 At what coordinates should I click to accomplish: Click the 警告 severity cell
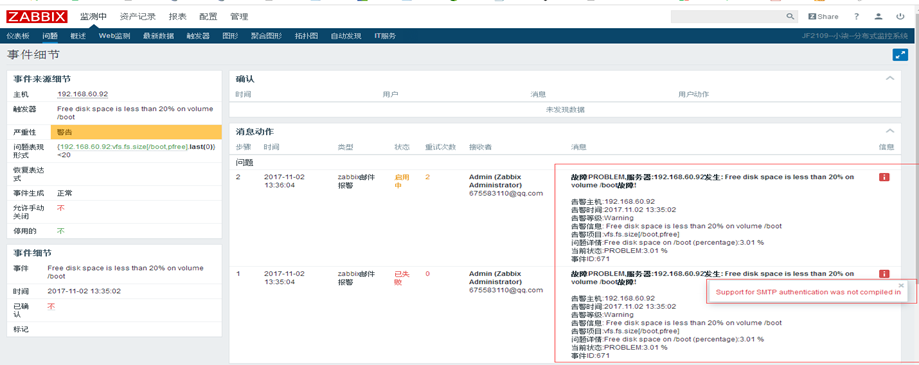click(x=137, y=132)
